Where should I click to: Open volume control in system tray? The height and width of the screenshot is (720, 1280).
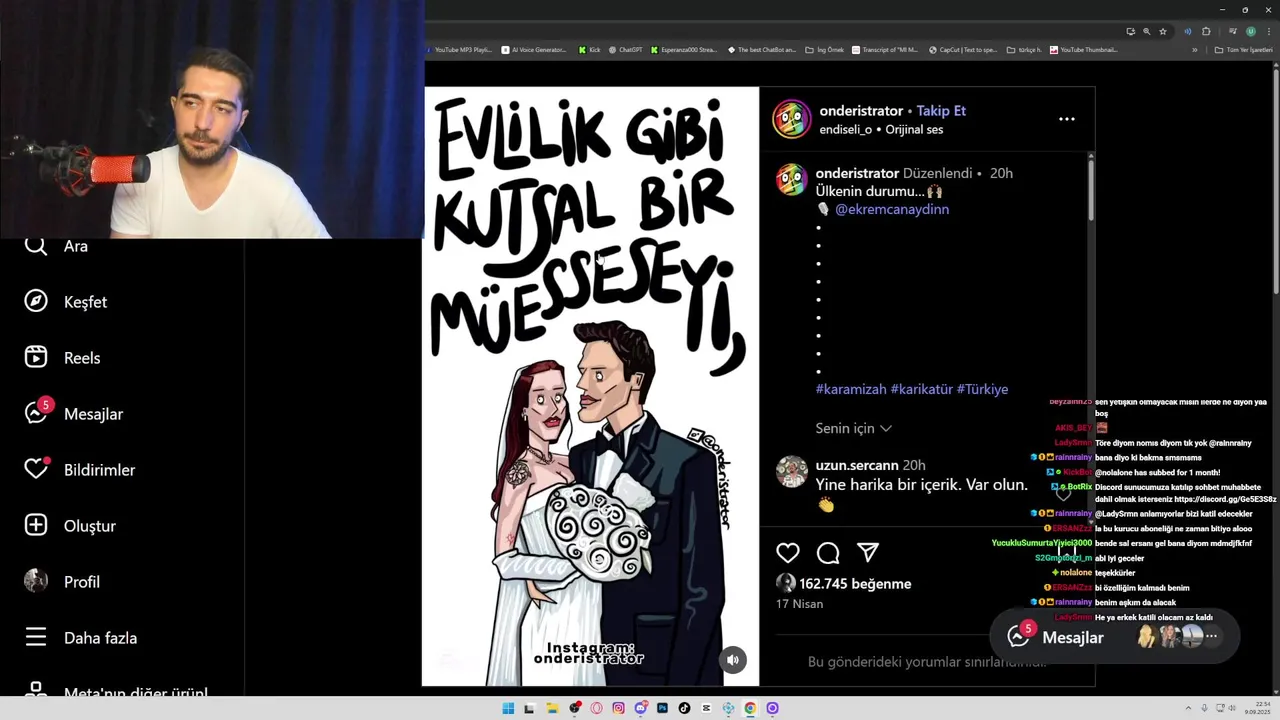1232,708
